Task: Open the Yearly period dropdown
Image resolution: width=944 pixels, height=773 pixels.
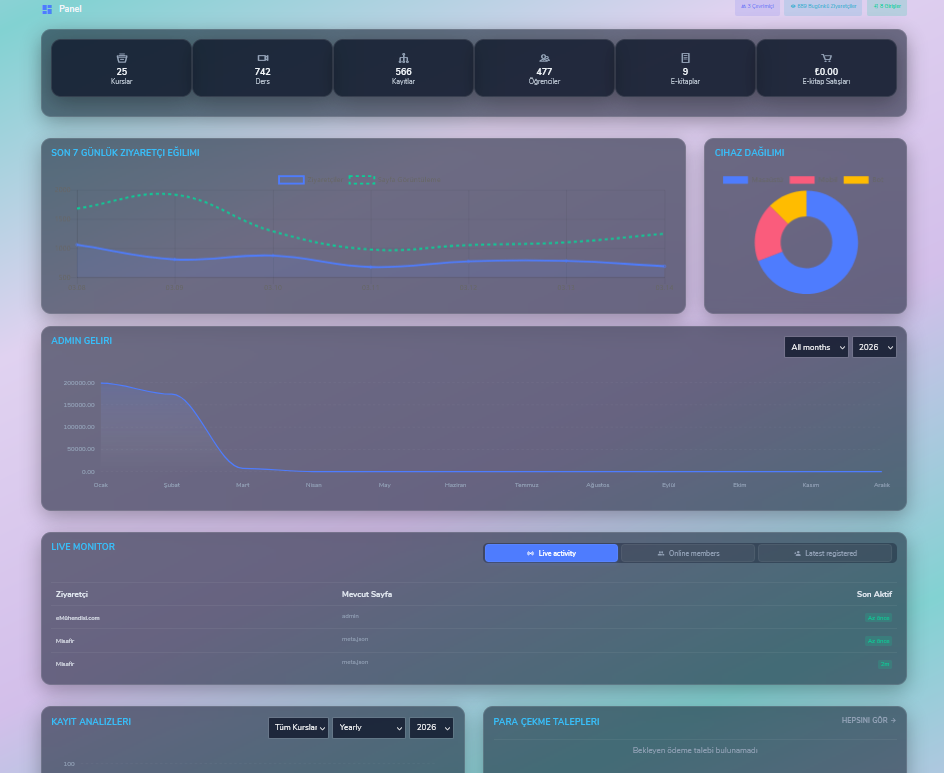Action: click(369, 728)
